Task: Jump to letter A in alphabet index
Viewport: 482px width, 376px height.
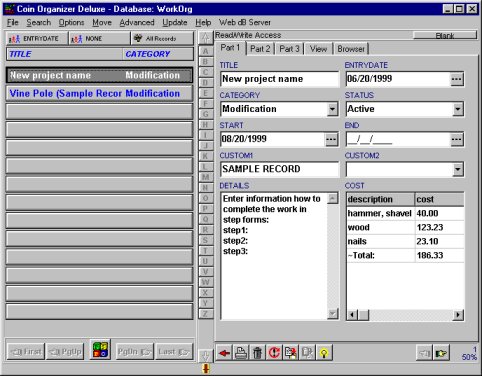Action: coord(206,51)
